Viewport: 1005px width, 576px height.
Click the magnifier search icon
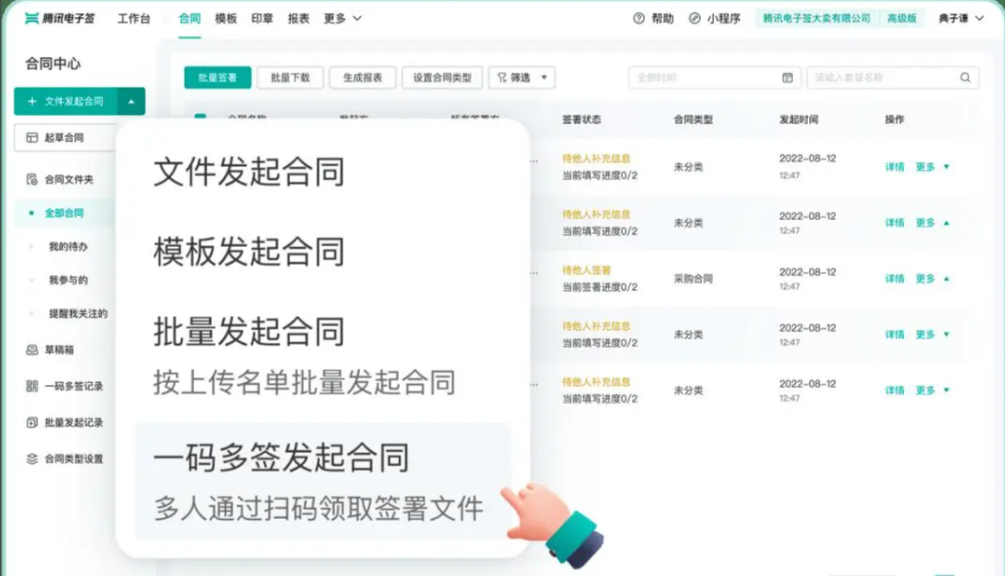(x=964, y=76)
